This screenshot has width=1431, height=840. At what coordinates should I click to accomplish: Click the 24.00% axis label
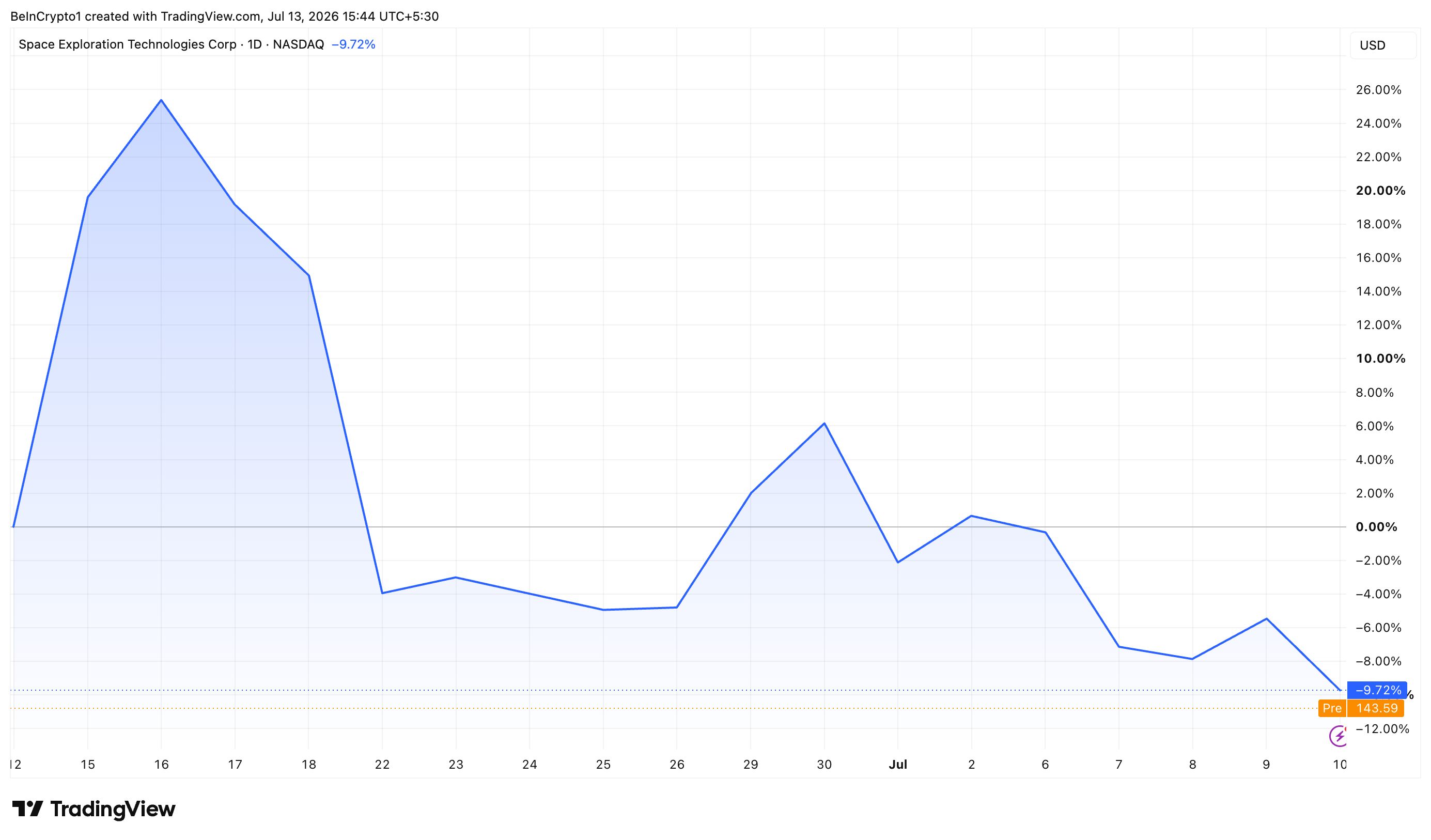[1378, 123]
